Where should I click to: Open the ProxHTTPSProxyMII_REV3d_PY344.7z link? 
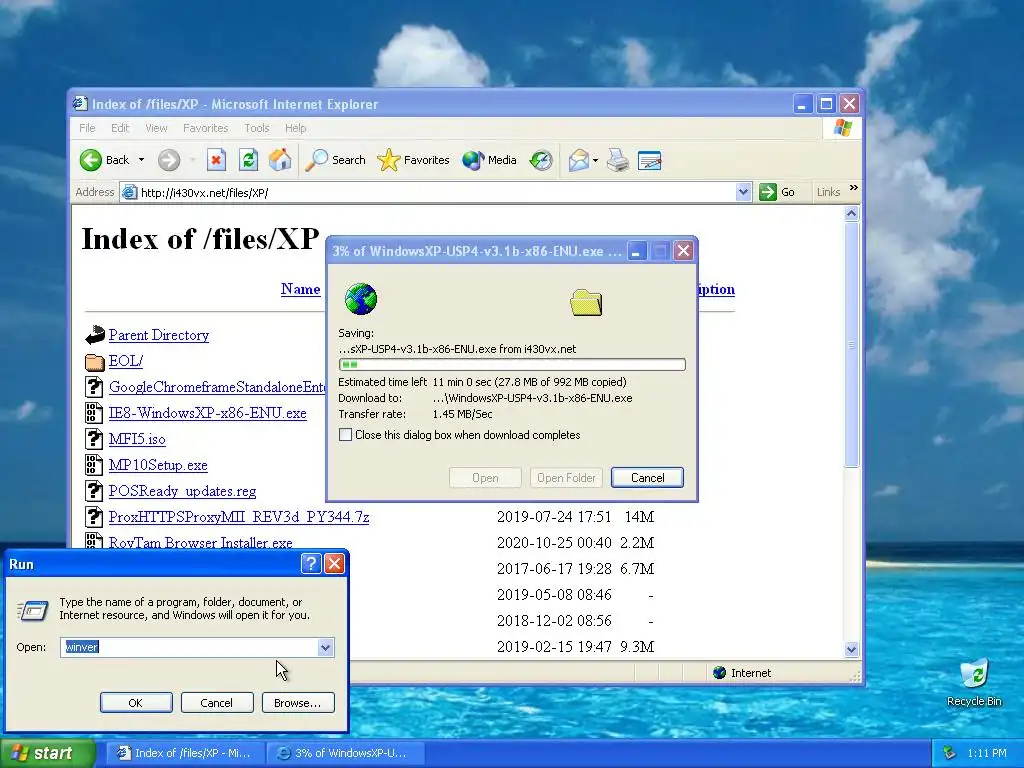click(238, 517)
